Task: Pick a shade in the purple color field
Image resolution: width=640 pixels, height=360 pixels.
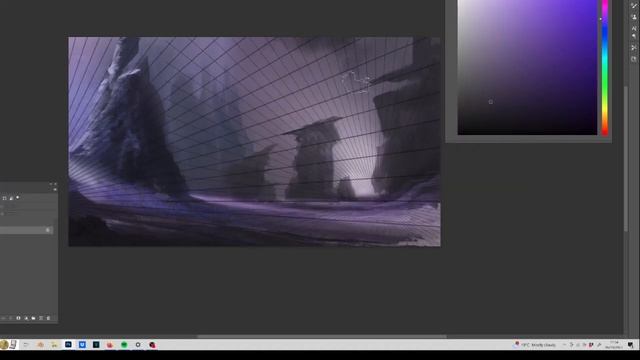Action: point(527,67)
